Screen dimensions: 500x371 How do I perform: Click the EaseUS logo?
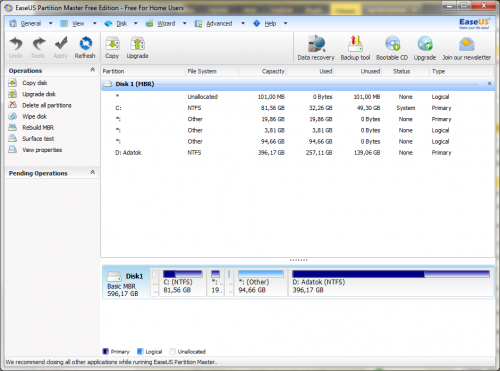coord(474,23)
